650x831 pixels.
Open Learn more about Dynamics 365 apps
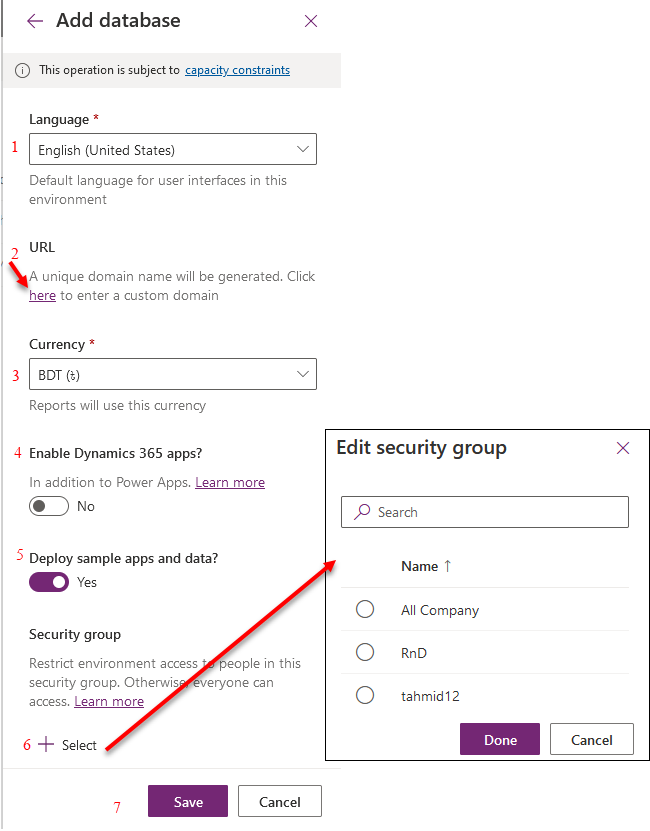tap(230, 482)
